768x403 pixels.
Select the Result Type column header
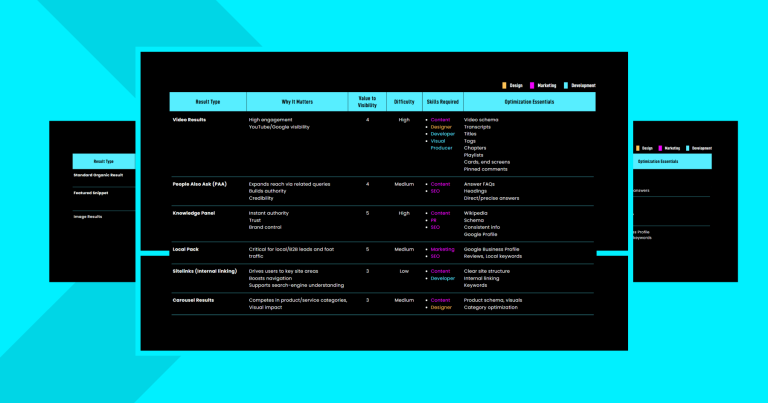coord(208,102)
